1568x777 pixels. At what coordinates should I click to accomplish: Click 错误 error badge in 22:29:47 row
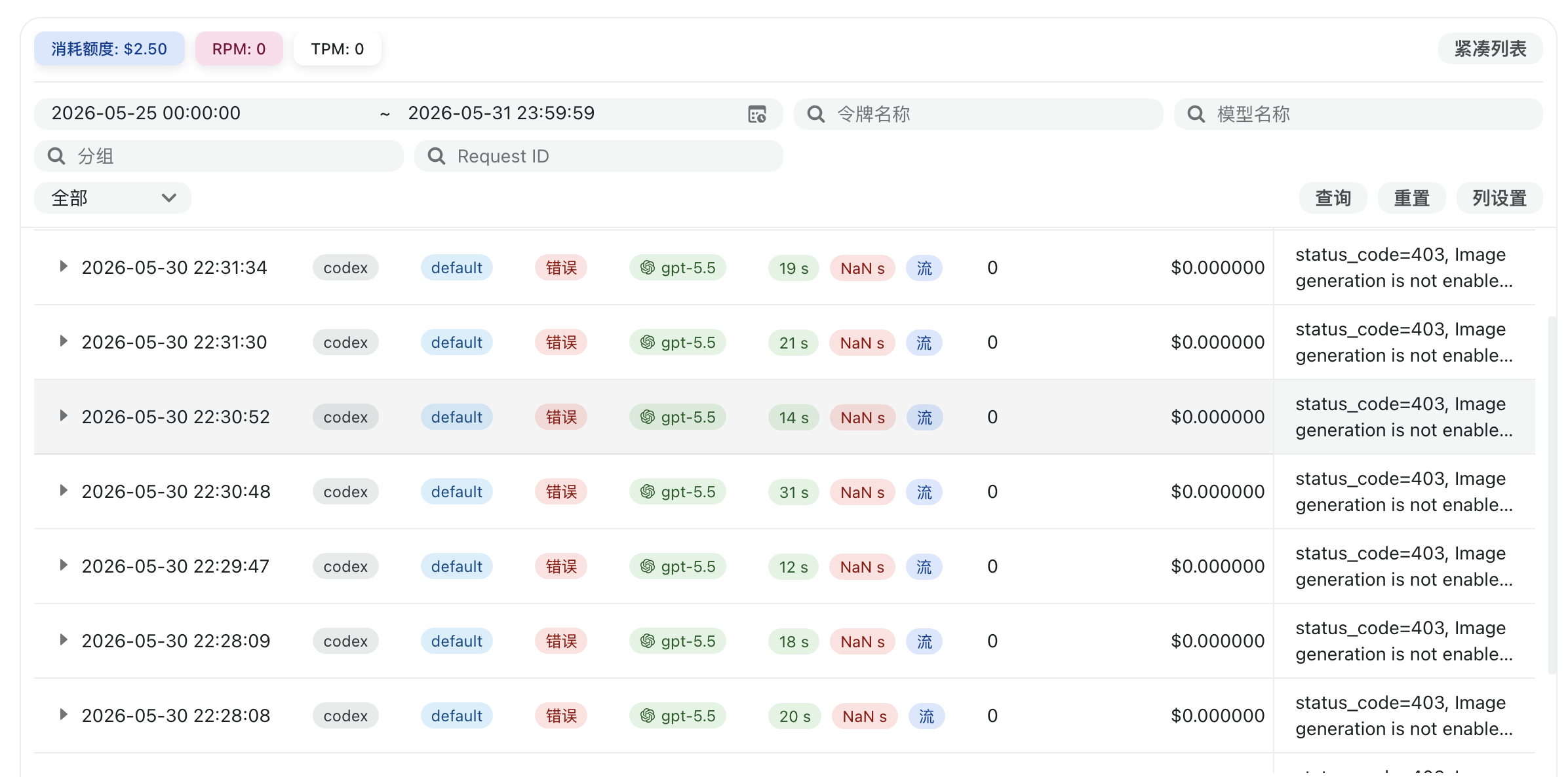(561, 567)
